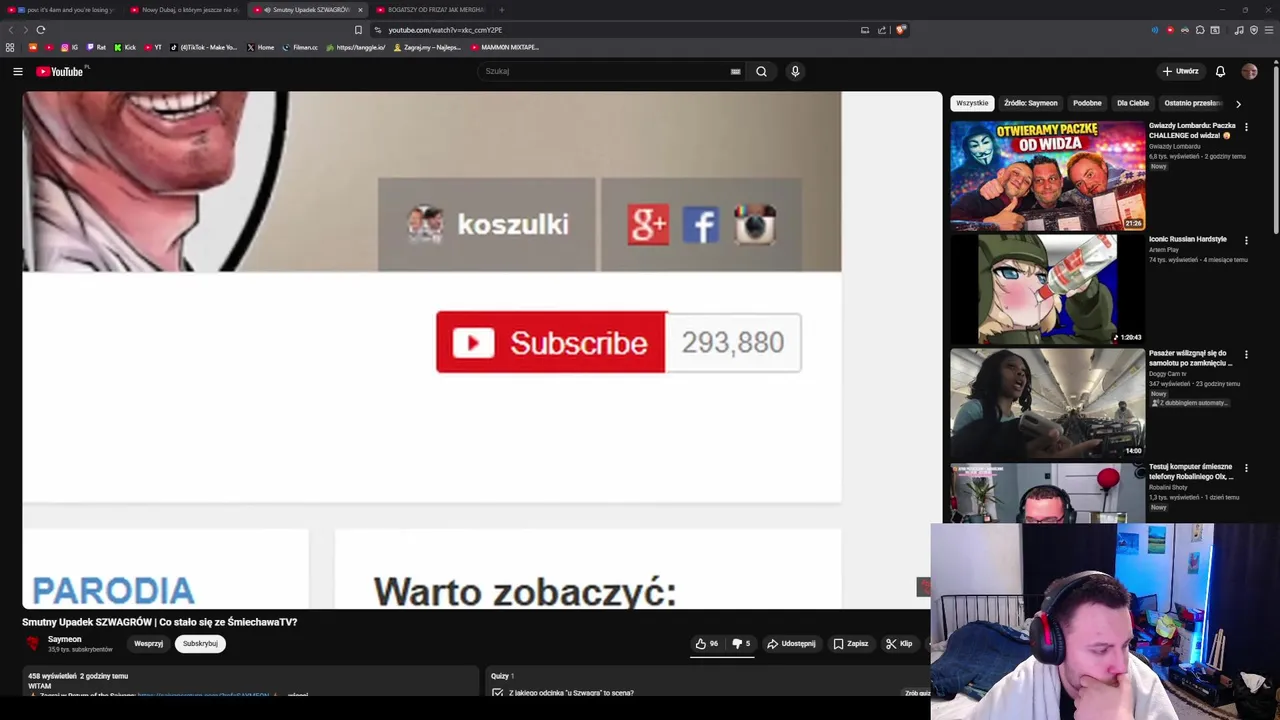Dislike the video with thumbs down

point(741,643)
